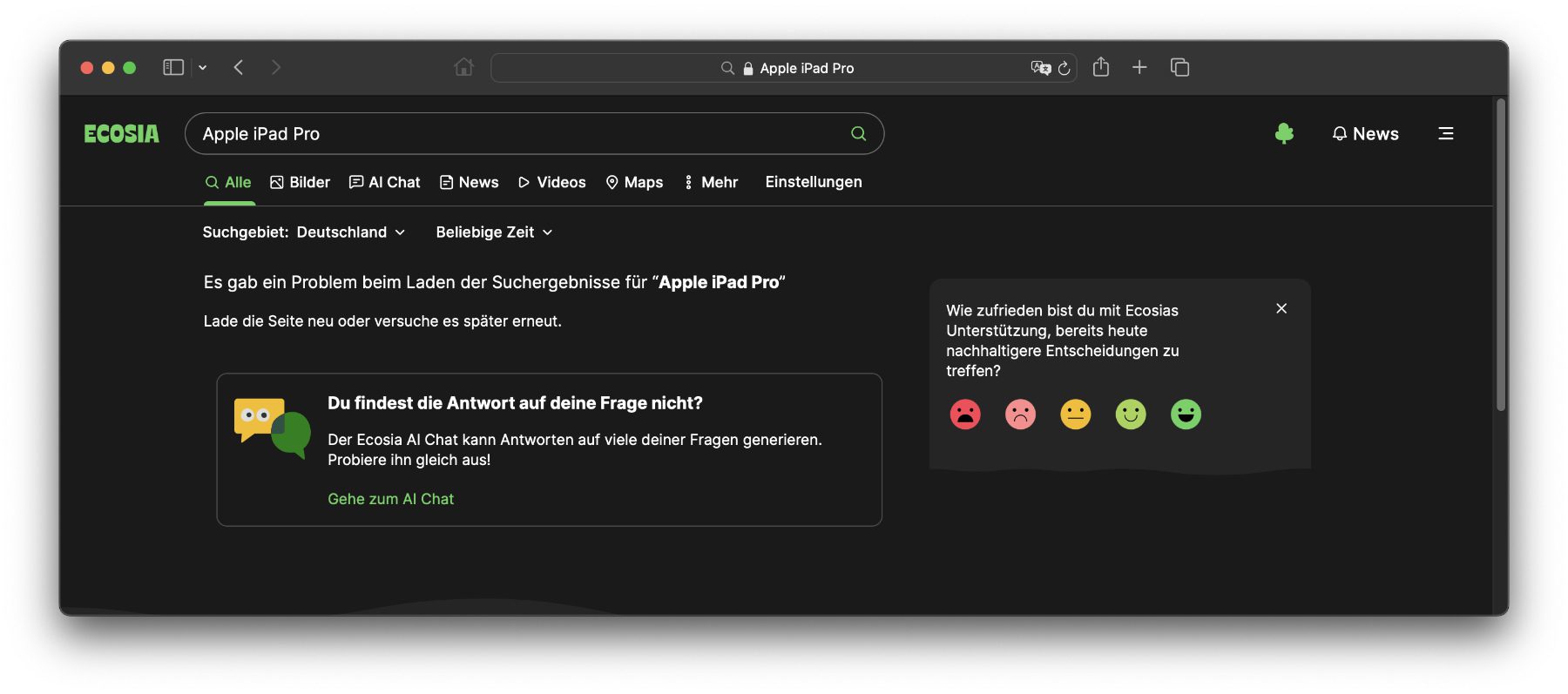Show Safari tab overview
The height and width of the screenshot is (694, 1568).
[x=1179, y=67]
